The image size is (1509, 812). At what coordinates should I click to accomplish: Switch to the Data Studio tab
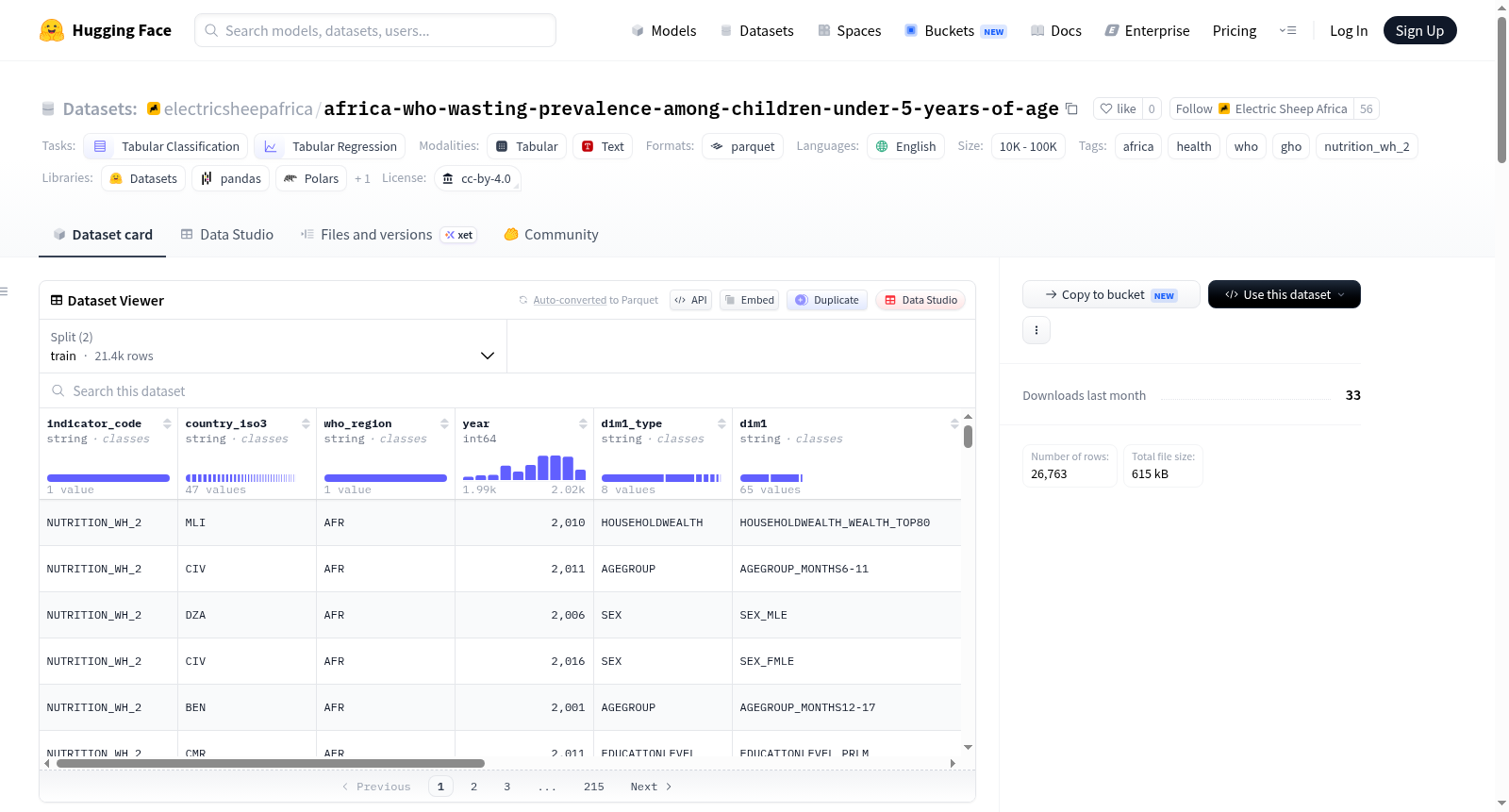(227, 235)
